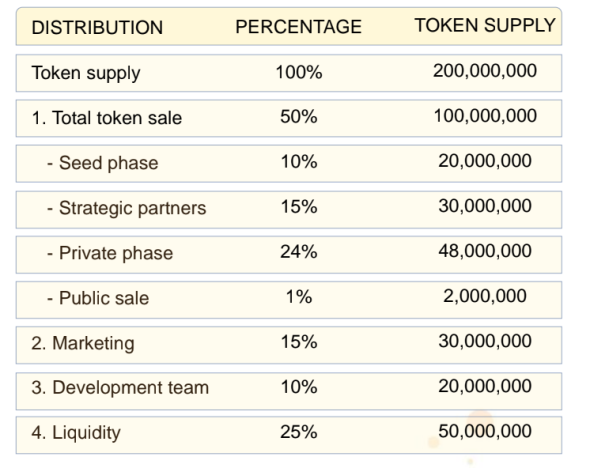Select the PERCENTAGE column header

coord(298,27)
